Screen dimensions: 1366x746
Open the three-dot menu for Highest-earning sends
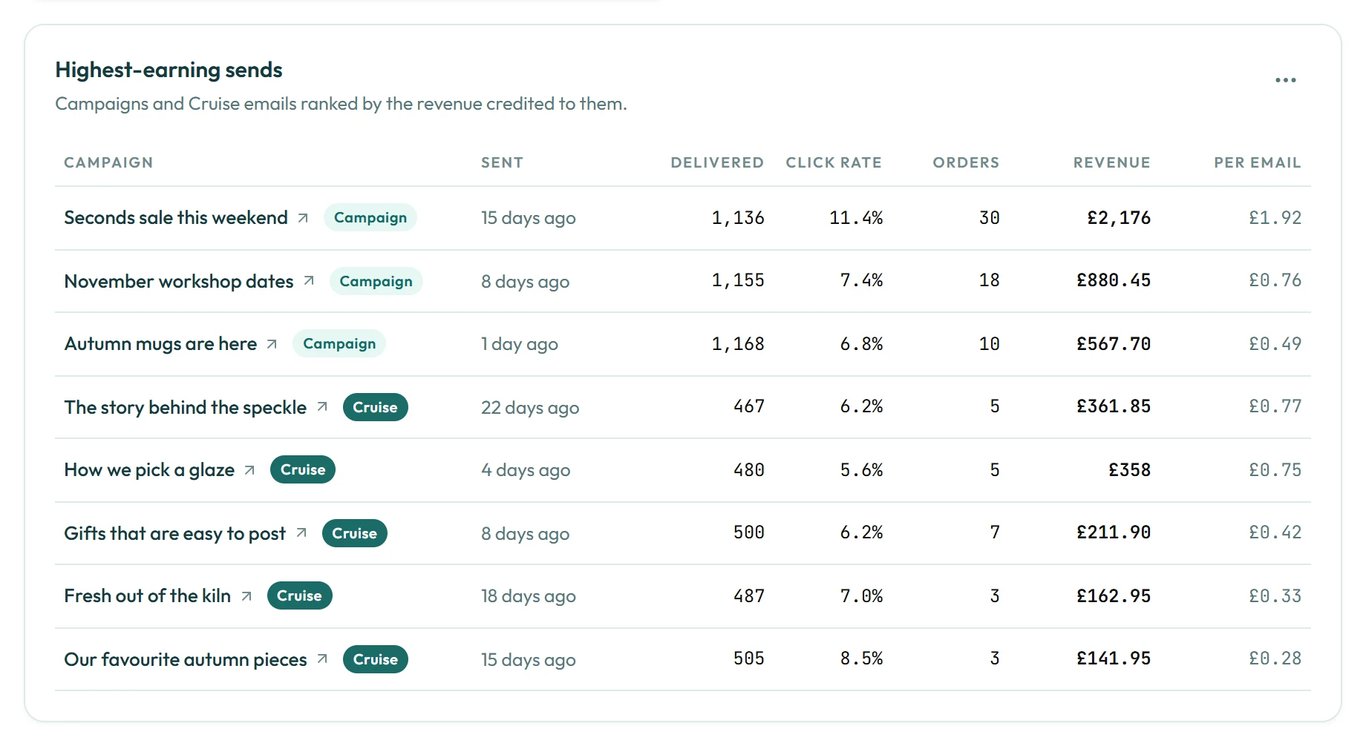click(1286, 80)
